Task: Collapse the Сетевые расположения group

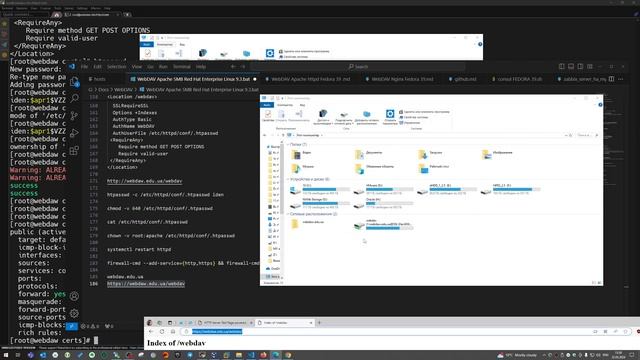Action: (x=288, y=214)
